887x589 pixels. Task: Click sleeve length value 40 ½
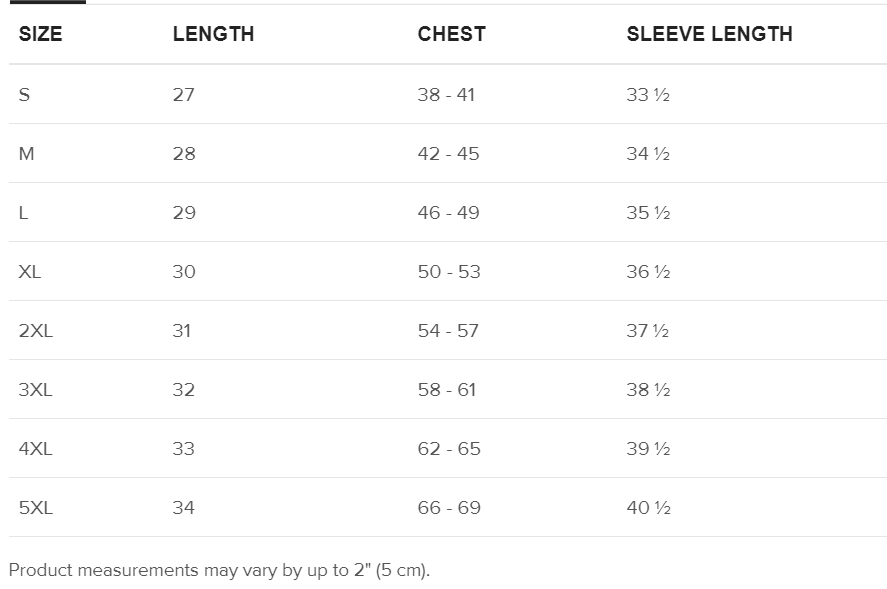coord(648,508)
